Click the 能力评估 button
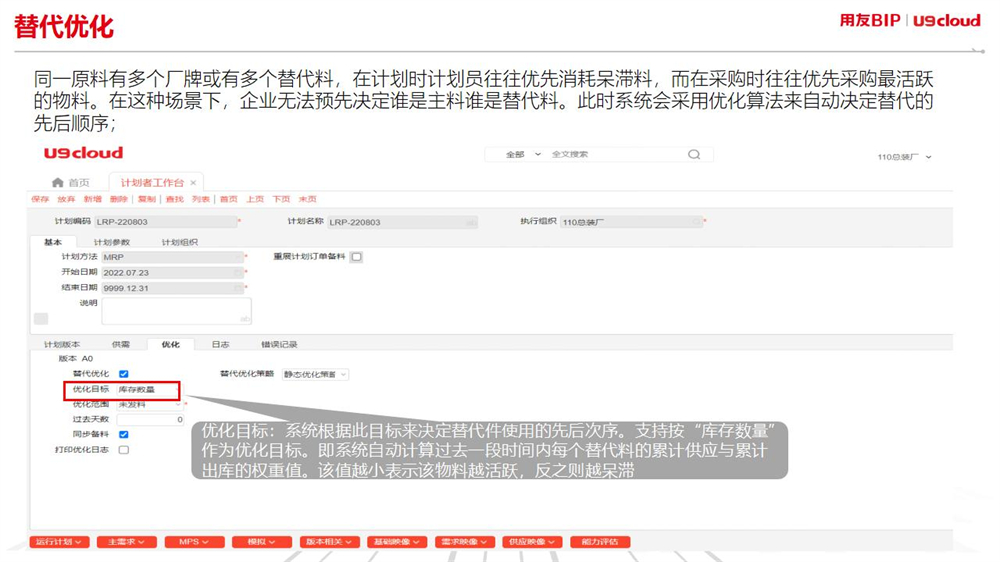Screen dimensions: 1000x562 (600, 542)
